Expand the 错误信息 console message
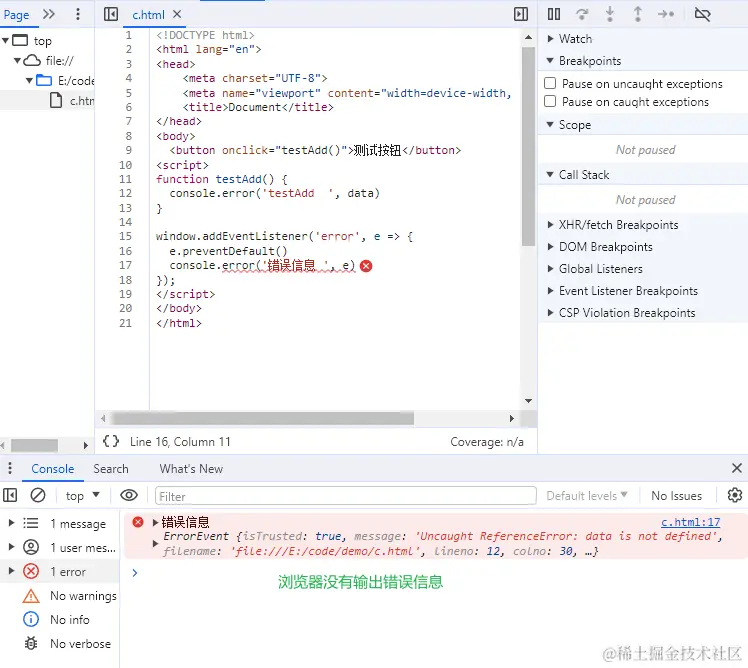This screenshot has height=668, width=748. [155, 522]
